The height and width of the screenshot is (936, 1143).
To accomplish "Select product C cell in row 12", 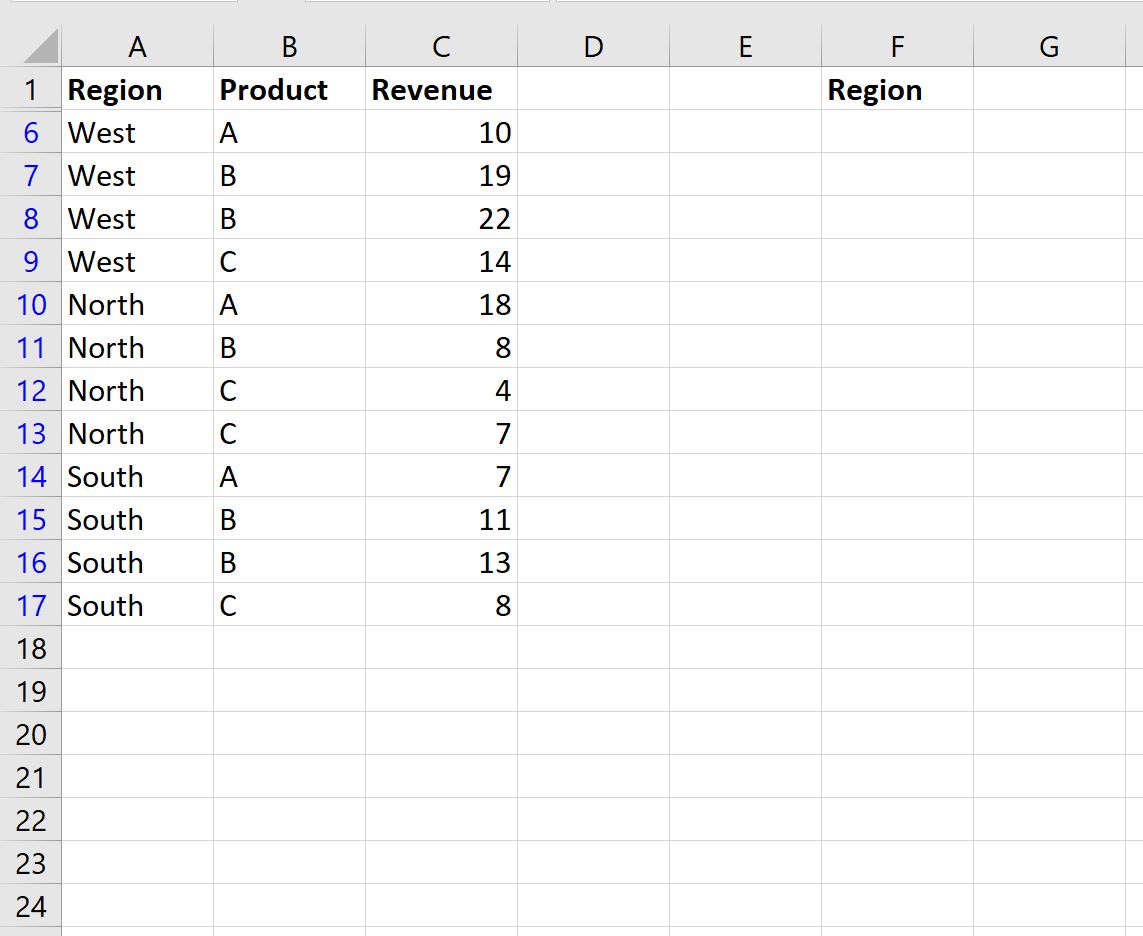I will tap(289, 390).
